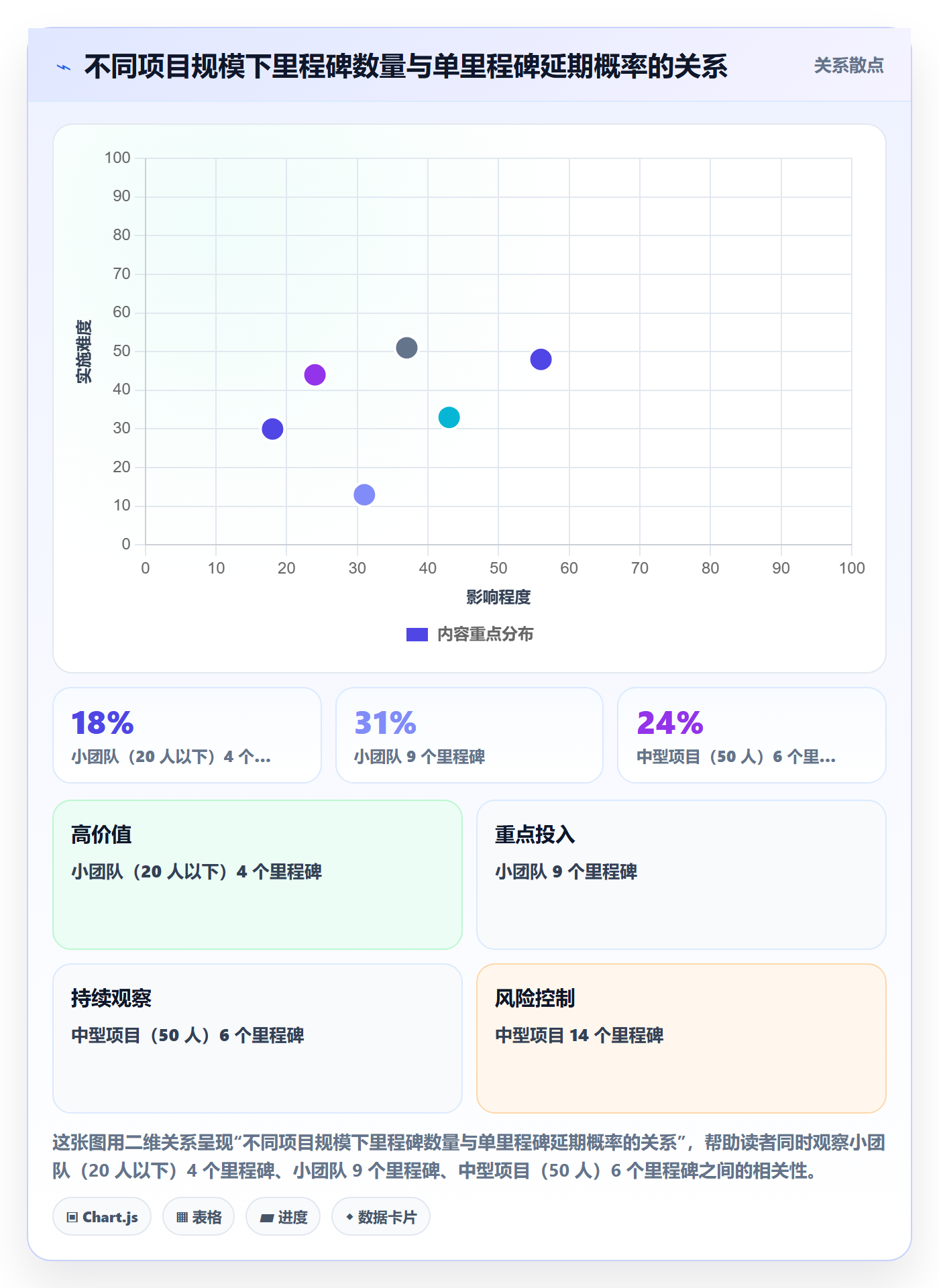
Task: Click the 影响程度 x-axis title
Action: pyautogui.click(x=498, y=597)
